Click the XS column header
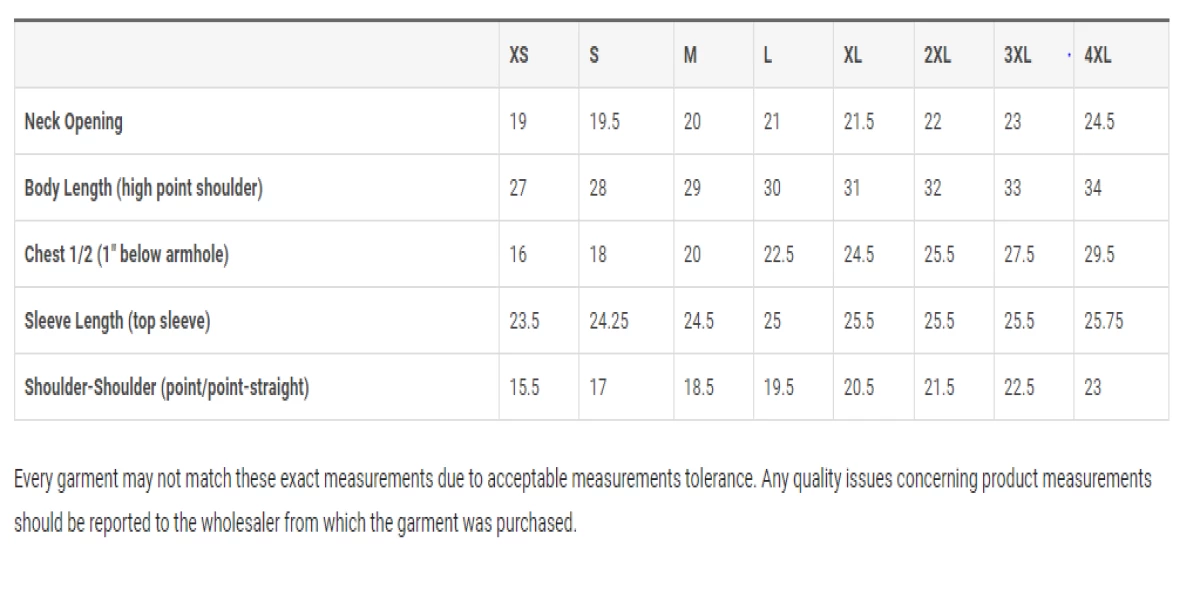 coord(519,56)
